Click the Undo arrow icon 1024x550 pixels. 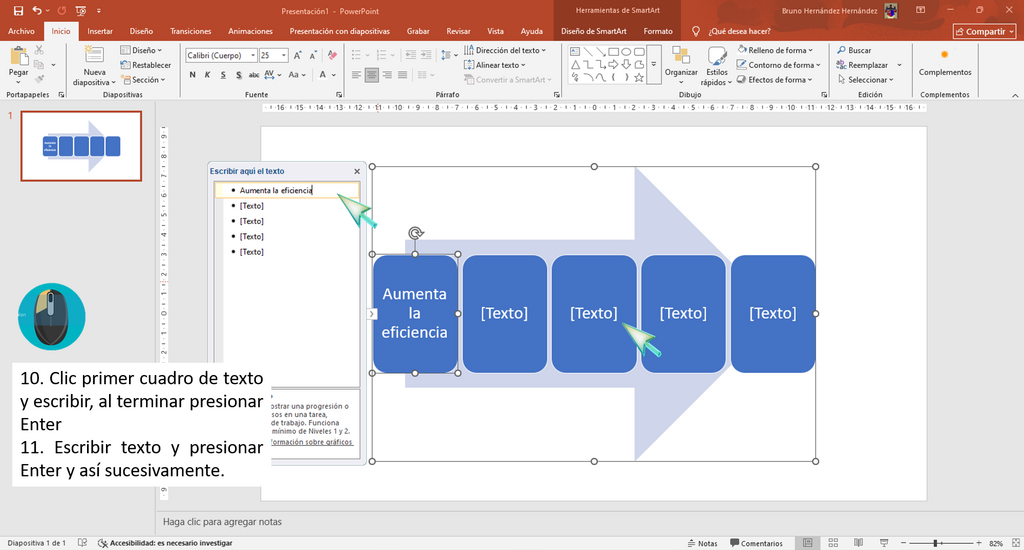click(37, 11)
